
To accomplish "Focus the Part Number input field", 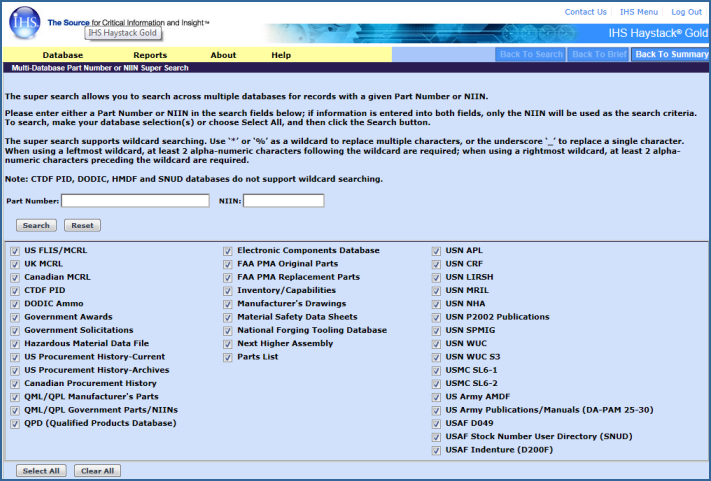I will click(x=135, y=200).
